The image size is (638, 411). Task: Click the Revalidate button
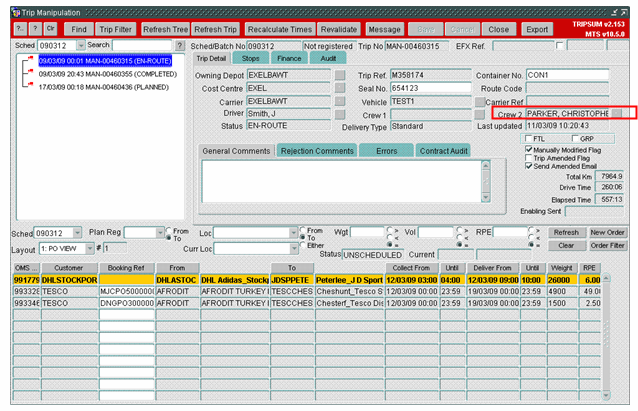click(339, 29)
